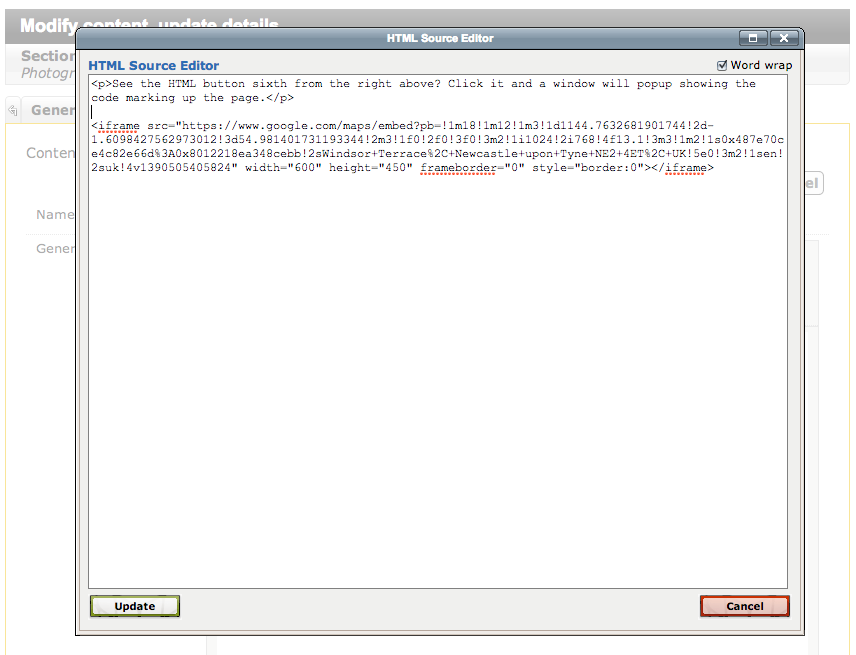This screenshot has width=856, height=655.
Task: Click the 'Name' label in background form
Action: pos(55,214)
